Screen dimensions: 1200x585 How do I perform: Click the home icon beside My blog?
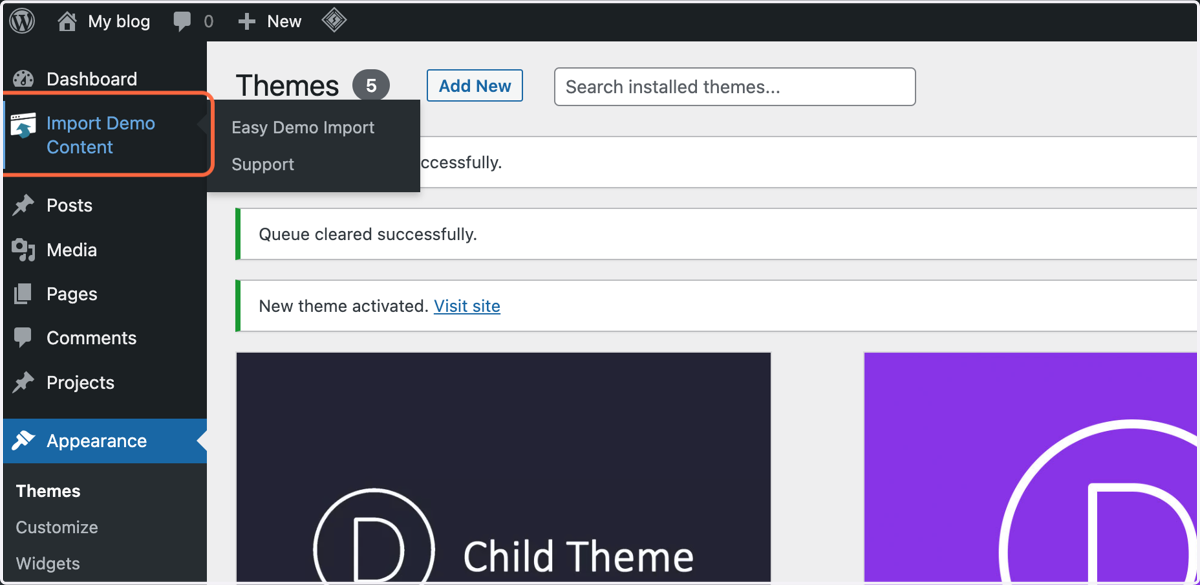(67, 21)
